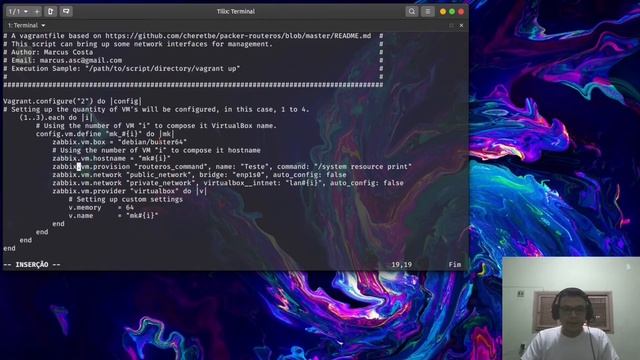This screenshot has width=640, height=360.
Task: Click the 'zabbix.vm.hostname' line
Action: pos(111,158)
